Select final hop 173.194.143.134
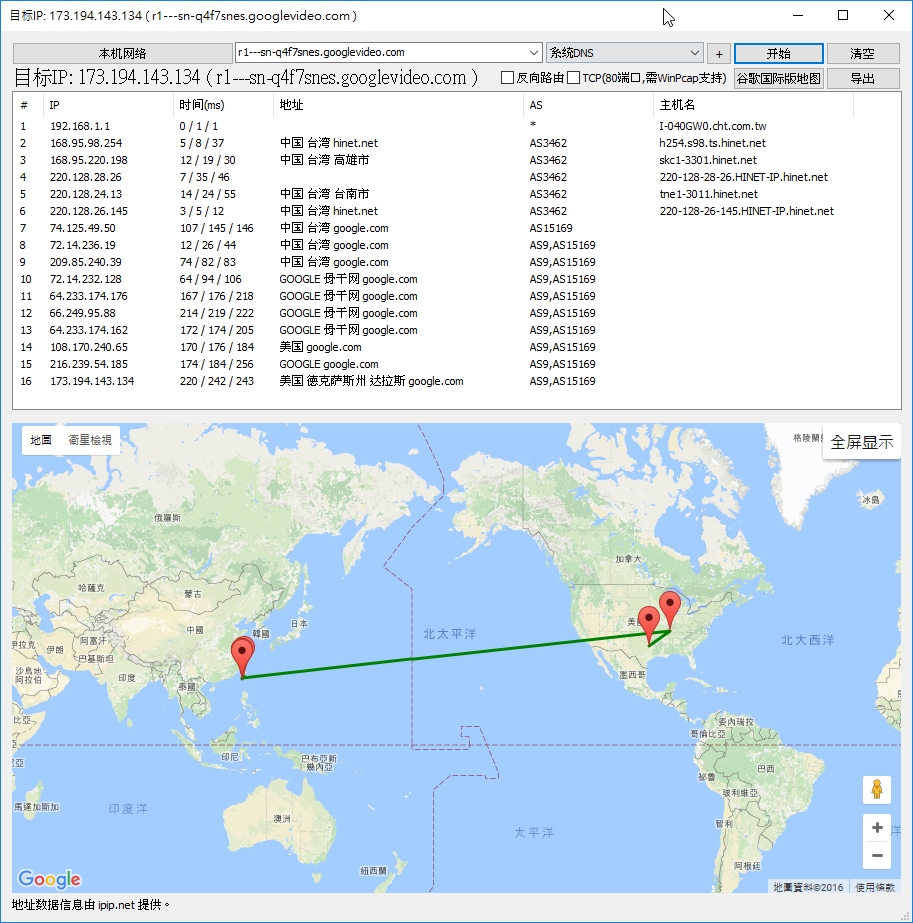The height and width of the screenshot is (923, 913). 456,382
